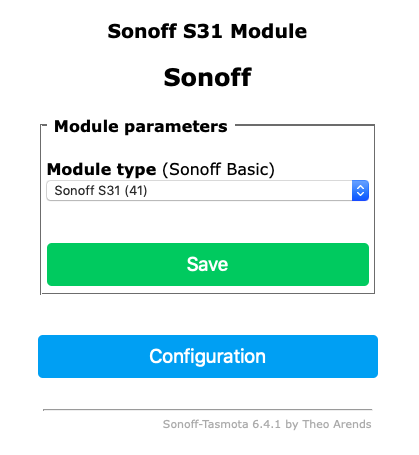Click the blue Configuration button
The height and width of the screenshot is (455, 419).
[208, 356]
